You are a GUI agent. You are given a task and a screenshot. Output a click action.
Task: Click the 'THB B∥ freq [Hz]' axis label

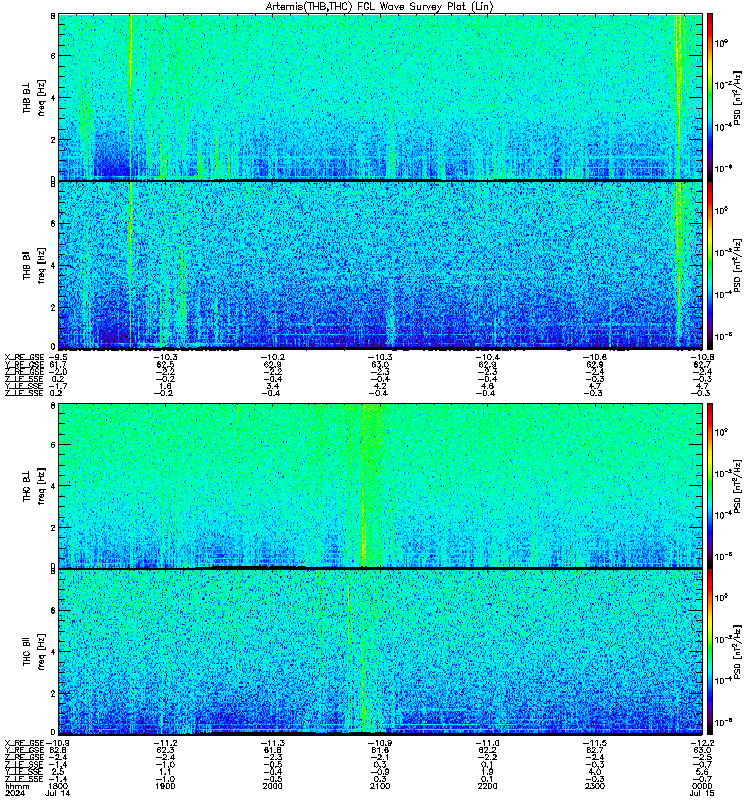[34, 265]
